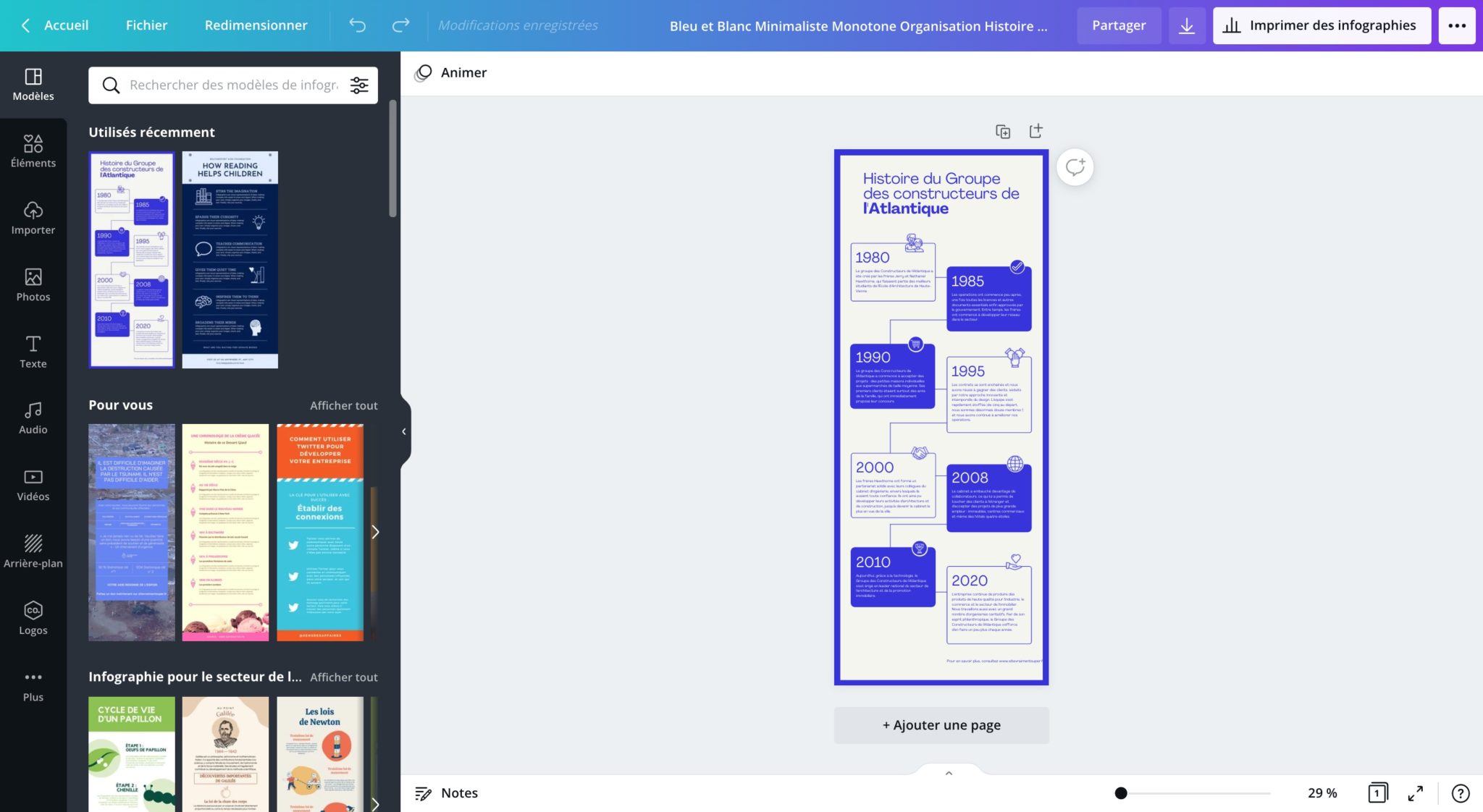1483x812 pixels.
Task: Click the Importer icon in the sidebar
Action: (x=33, y=217)
